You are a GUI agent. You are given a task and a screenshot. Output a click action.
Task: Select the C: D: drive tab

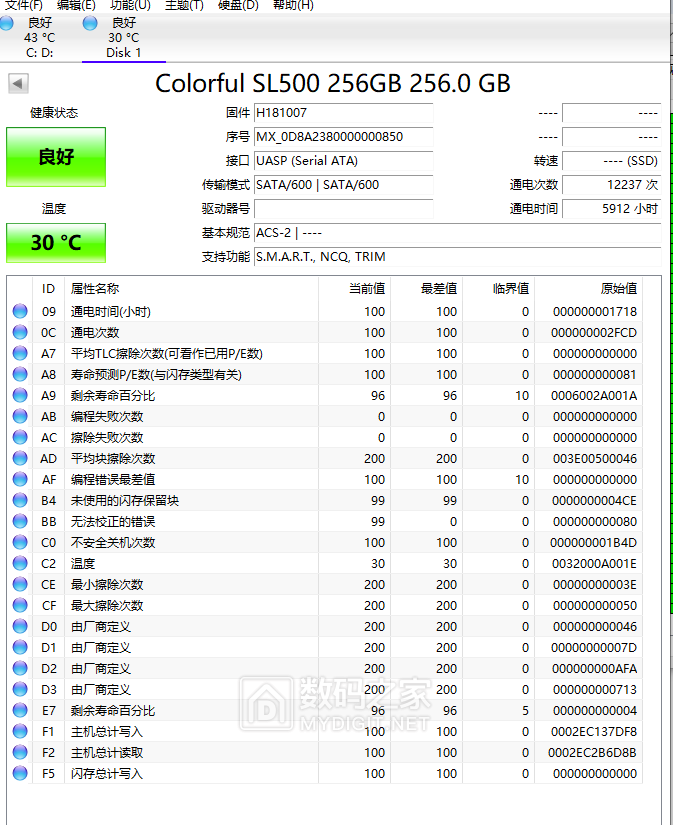click(x=40, y=38)
